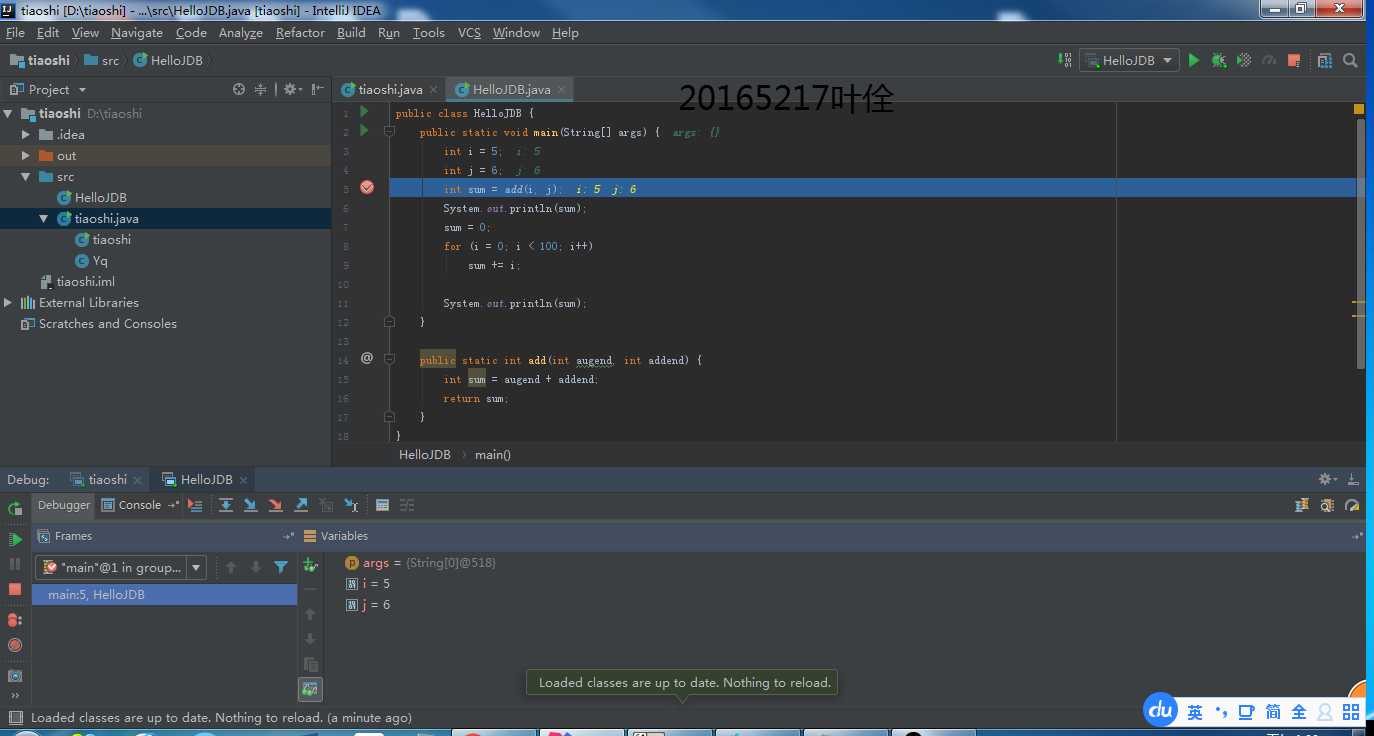Open the HelloJDB run configuration dropdown

[1130, 60]
